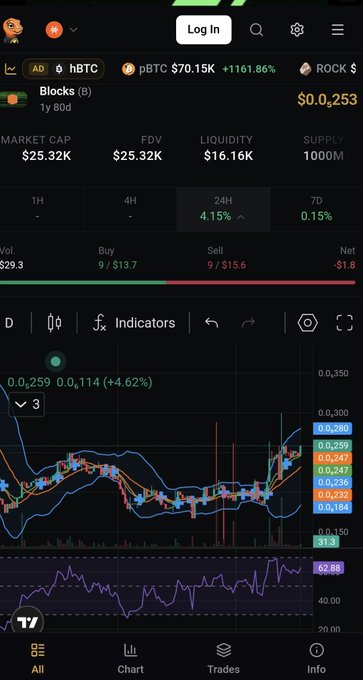The width and height of the screenshot is (363, 680).
Task: Redo the chart action
Action: pos(248,323)
